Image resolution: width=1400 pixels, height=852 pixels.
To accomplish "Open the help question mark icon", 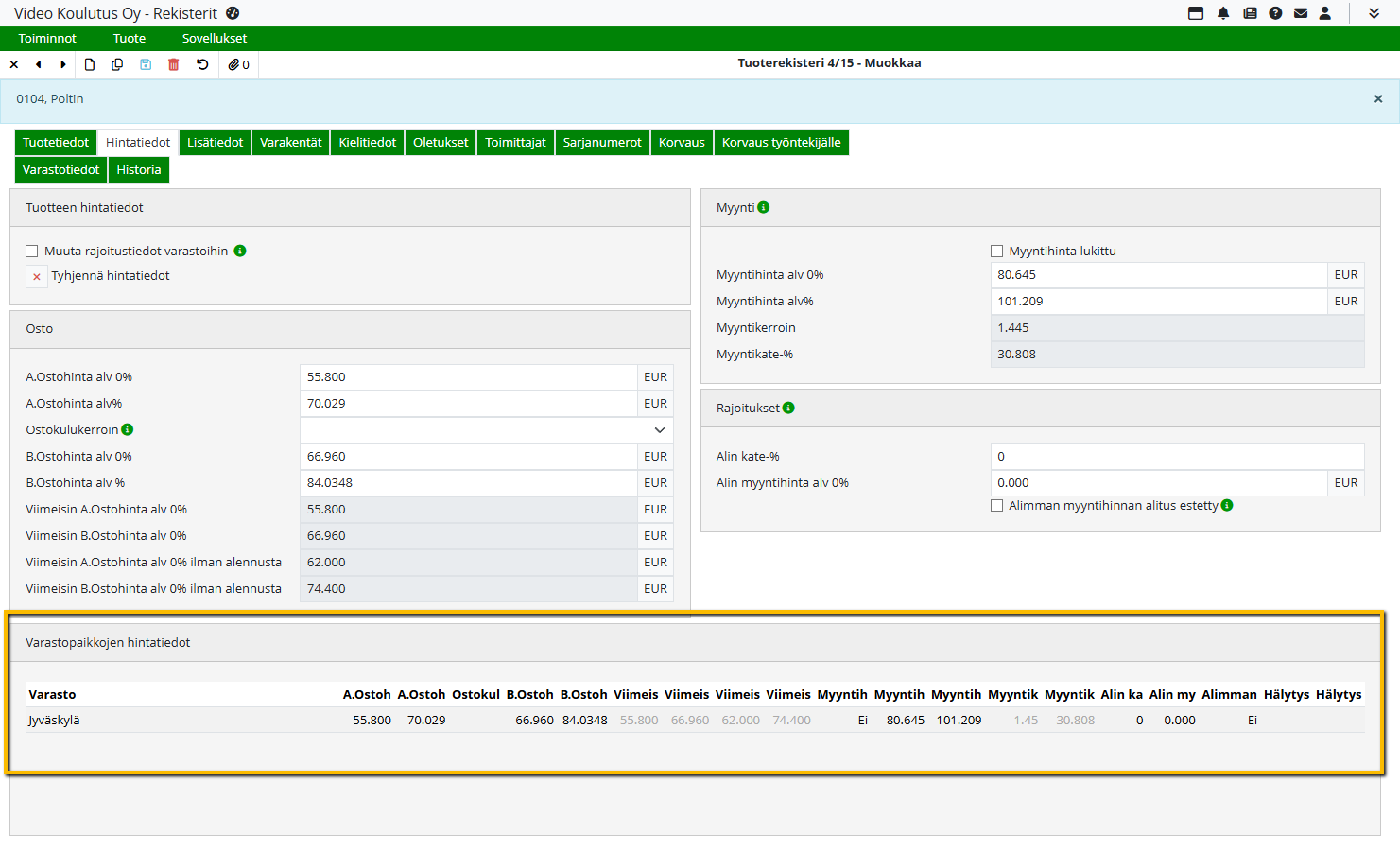I will tap(1275, 13).
